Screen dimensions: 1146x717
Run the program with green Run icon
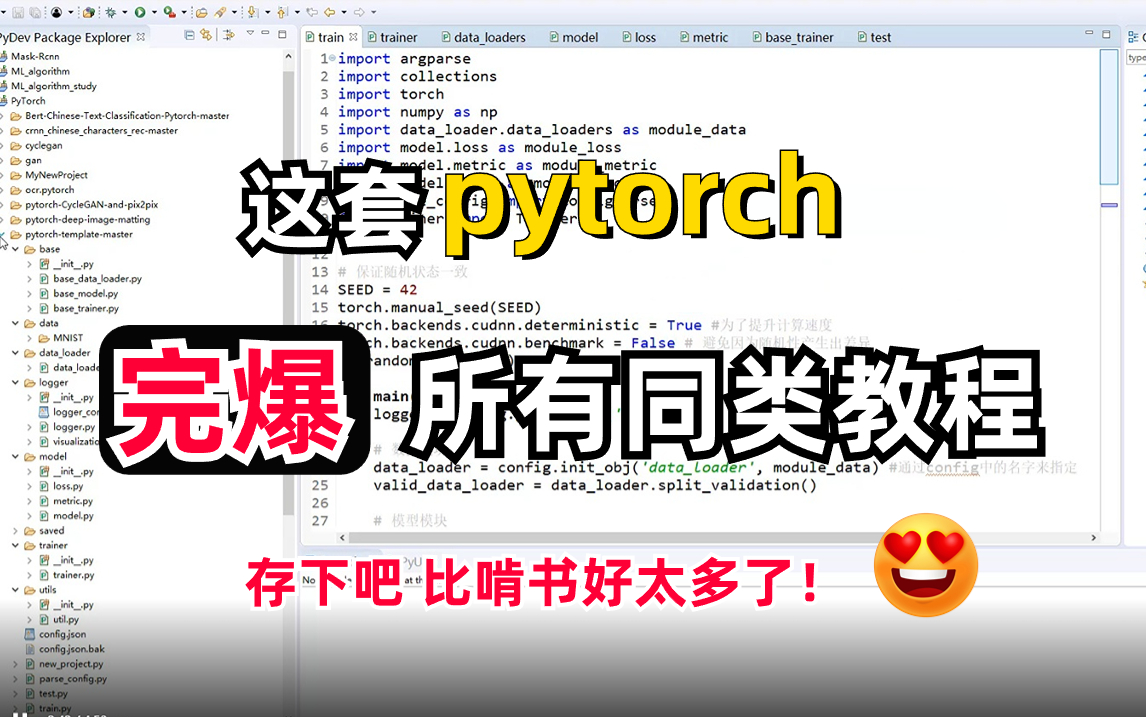(140, 12)
